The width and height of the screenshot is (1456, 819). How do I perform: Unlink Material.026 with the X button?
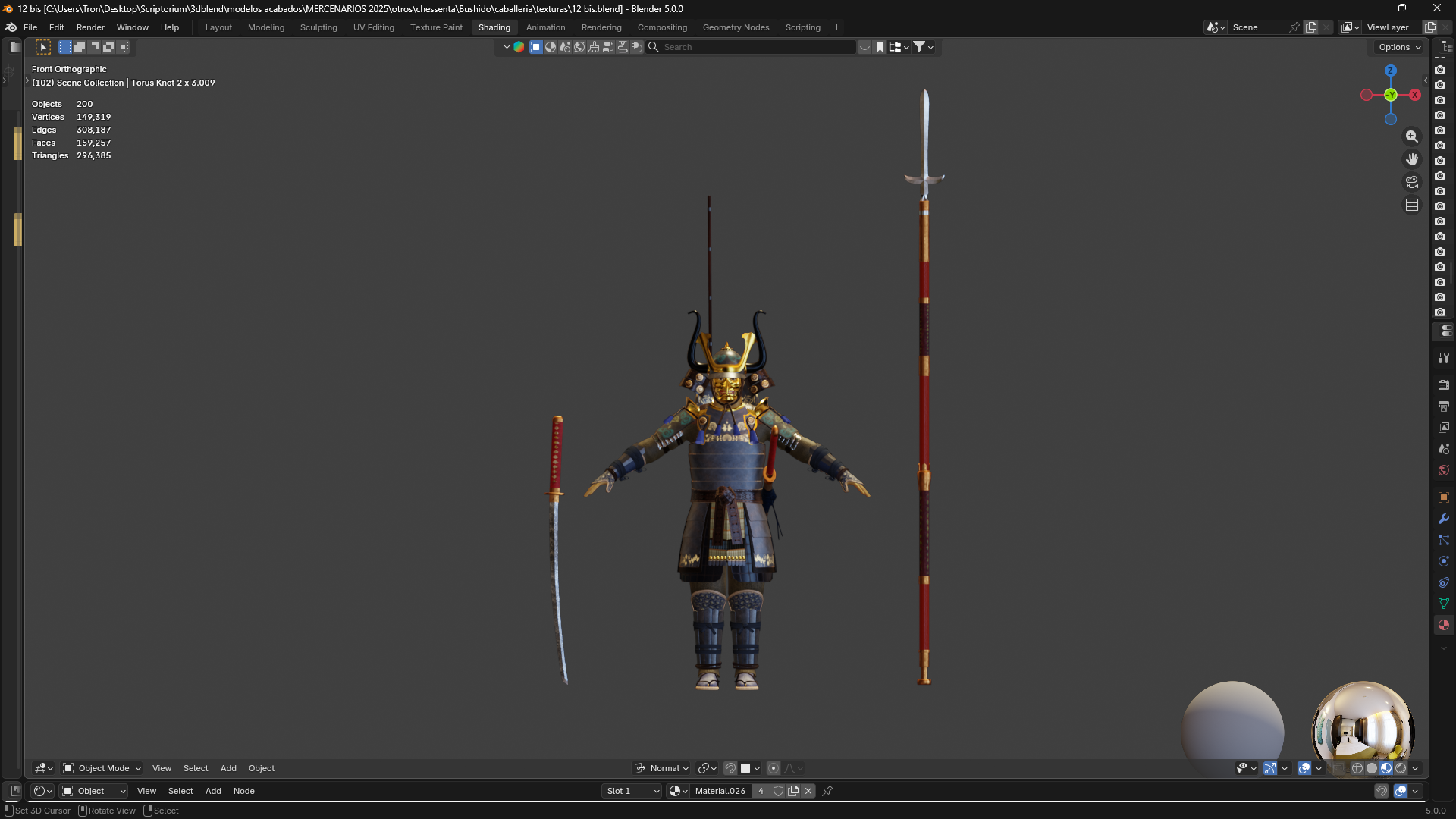(x=808, y=791)
